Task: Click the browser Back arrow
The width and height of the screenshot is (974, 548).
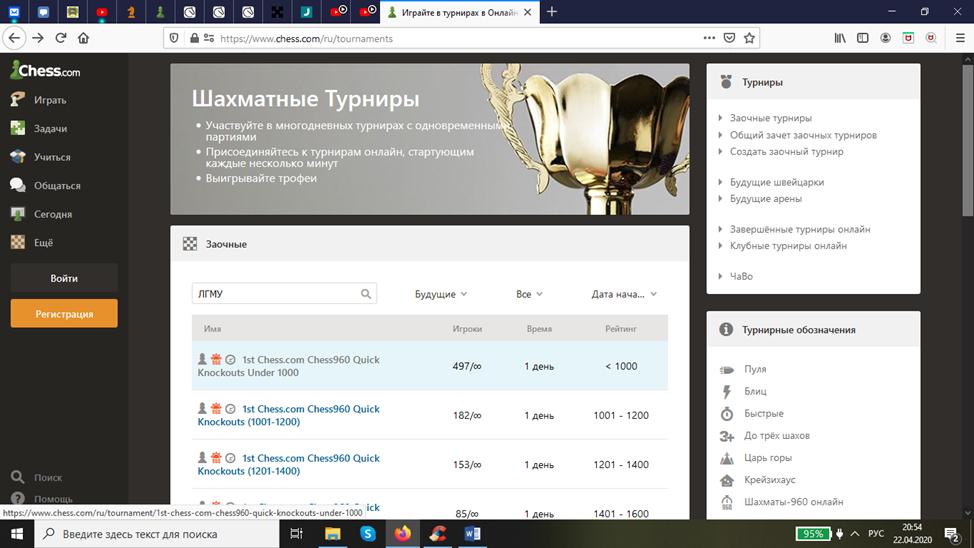Action: click(x=14, y=38)
